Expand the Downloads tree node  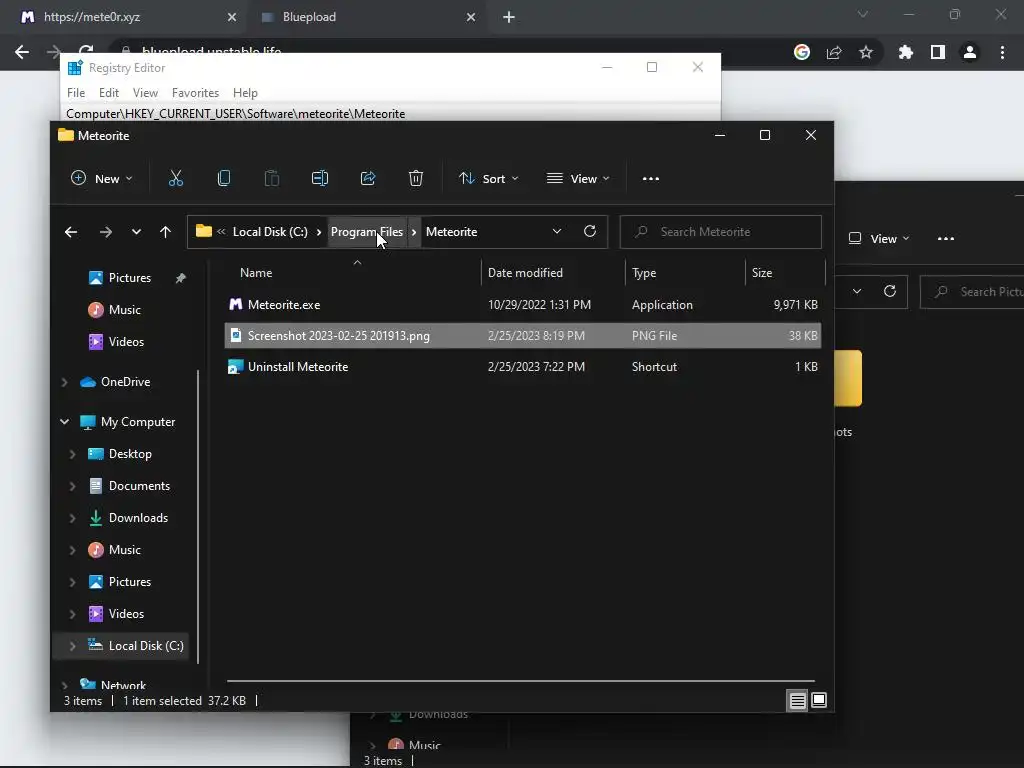coord(72,518)
